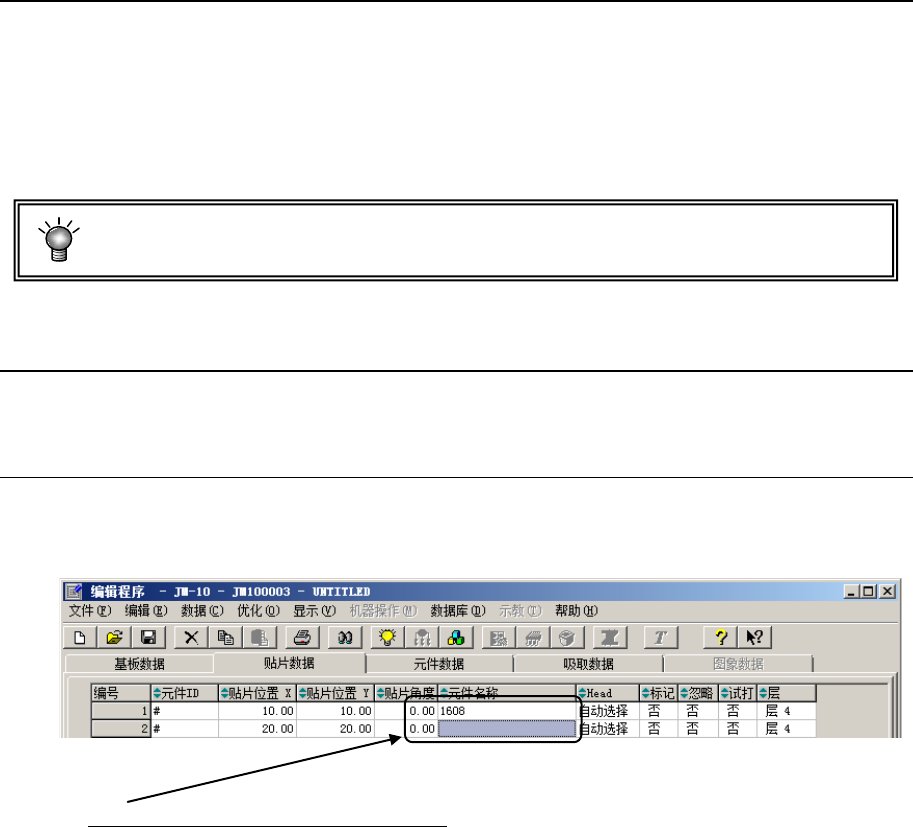Open the 优化(O) menu

click(x=258, y=611)
